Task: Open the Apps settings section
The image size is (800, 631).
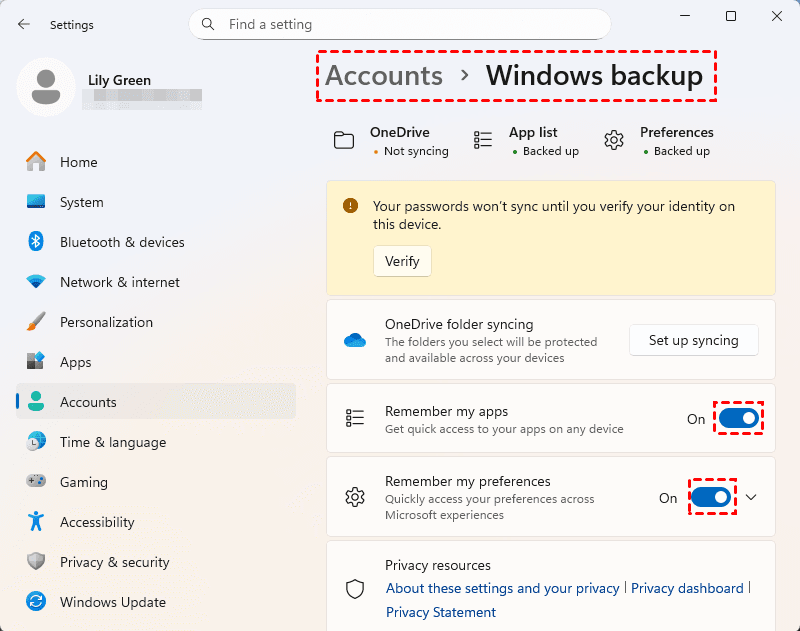Action: coord(75,362)
